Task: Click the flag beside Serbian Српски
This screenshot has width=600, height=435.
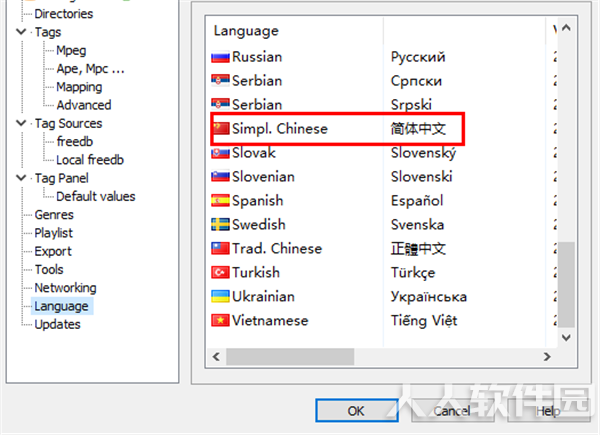Action: (x=220, y=81)
